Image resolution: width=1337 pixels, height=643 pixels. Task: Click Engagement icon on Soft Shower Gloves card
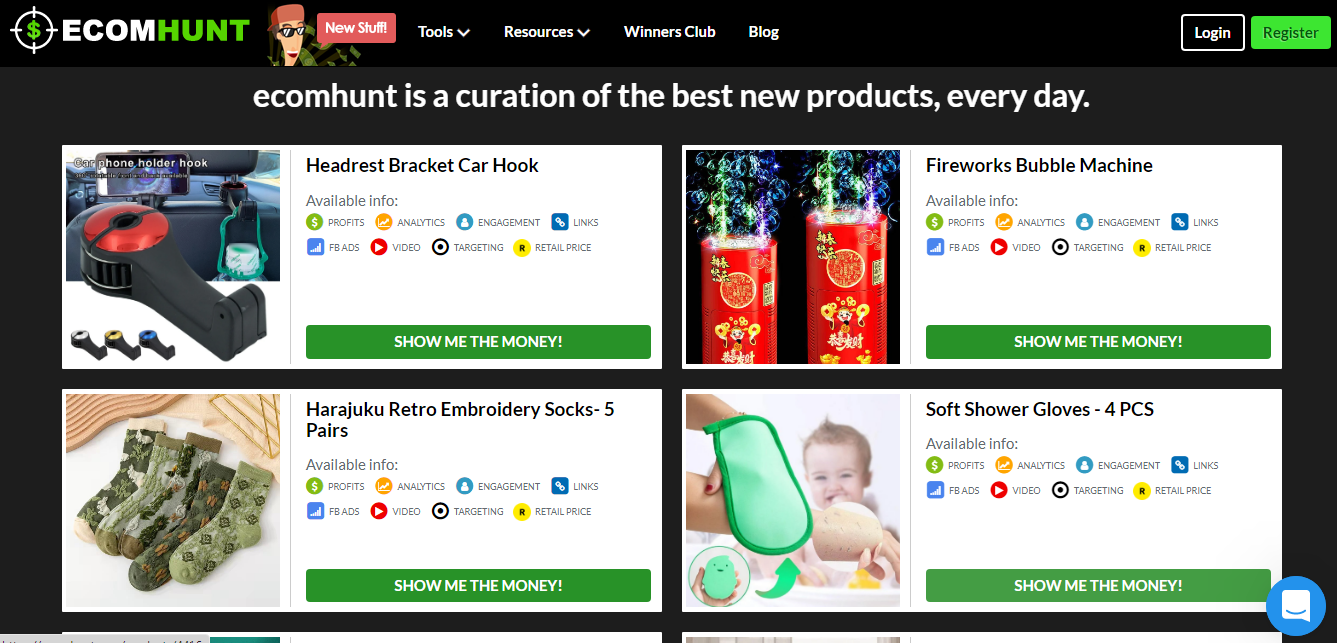(1085, 465)
